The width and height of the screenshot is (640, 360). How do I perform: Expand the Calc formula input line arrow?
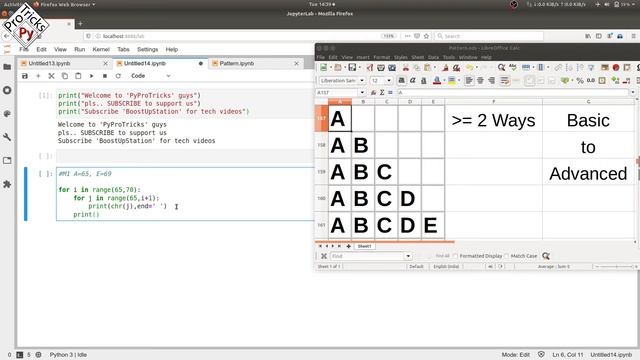(x=633, y=92)
